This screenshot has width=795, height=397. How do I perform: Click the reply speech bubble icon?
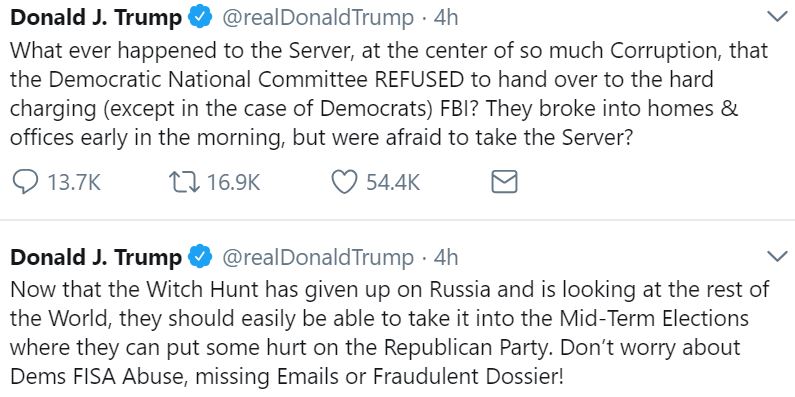(24, 182)
